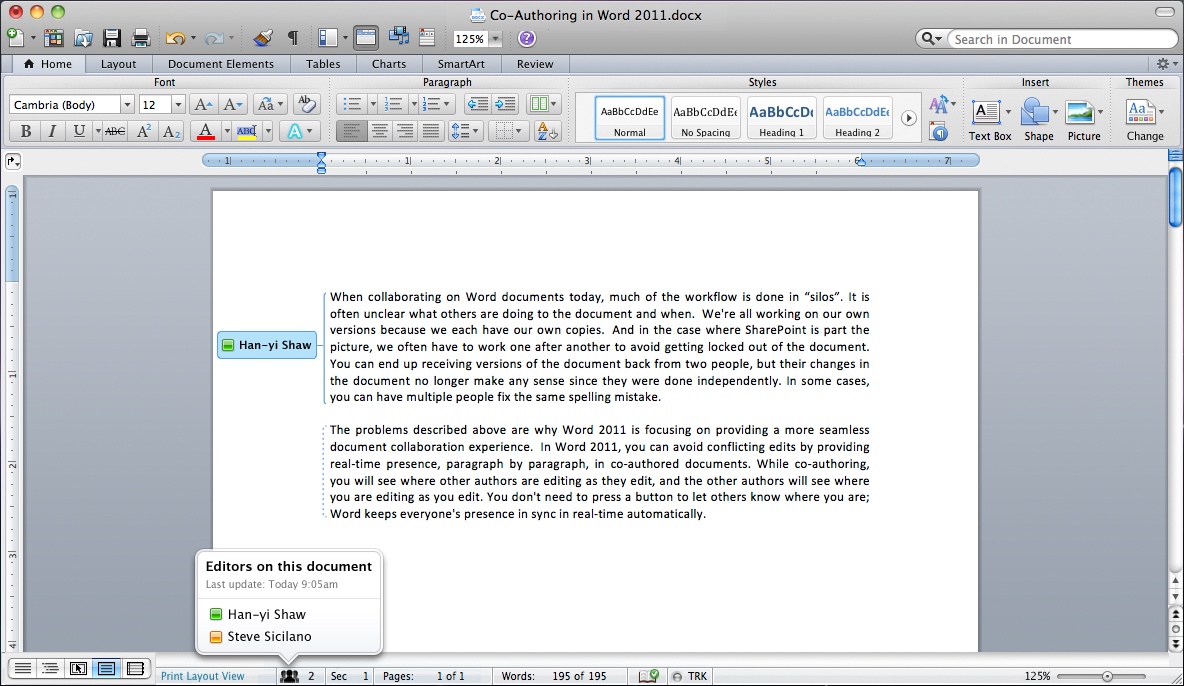Save the document with the floppy icon
Image resolution: width=1184 pixels, height=686 pixels.
112,38
